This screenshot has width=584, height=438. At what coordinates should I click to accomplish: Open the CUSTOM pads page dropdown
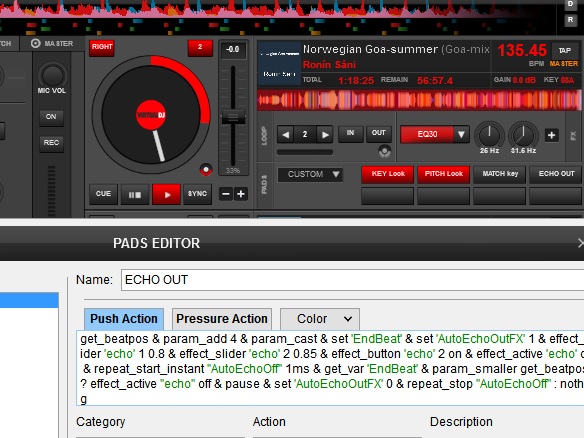click(x=310, y=174)
